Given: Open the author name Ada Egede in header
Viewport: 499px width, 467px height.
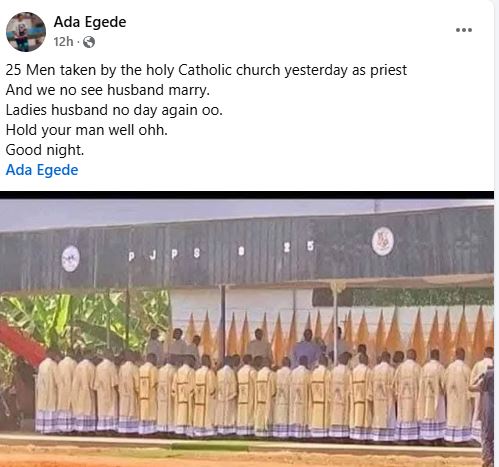Looking at the screenshot, I should click(90, 22).
